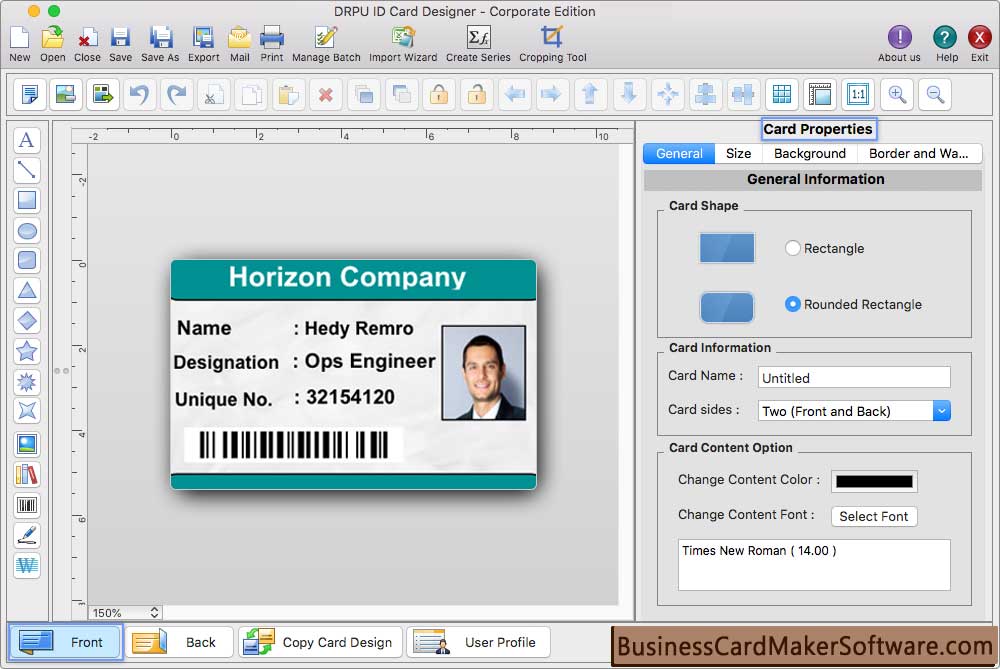The height and width of the screenshot is (669, 1000).
Task: Select the Horizon Company title text
Action: coord(348,277)
